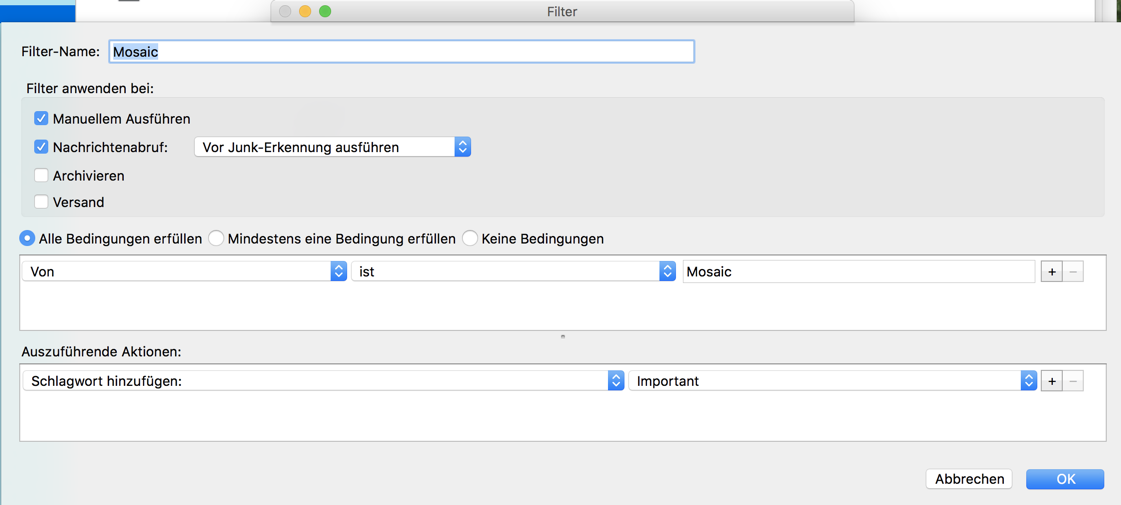
Task: Select Mindestens eine Bedingung erfüllen
Action: (x=216, y=239)
